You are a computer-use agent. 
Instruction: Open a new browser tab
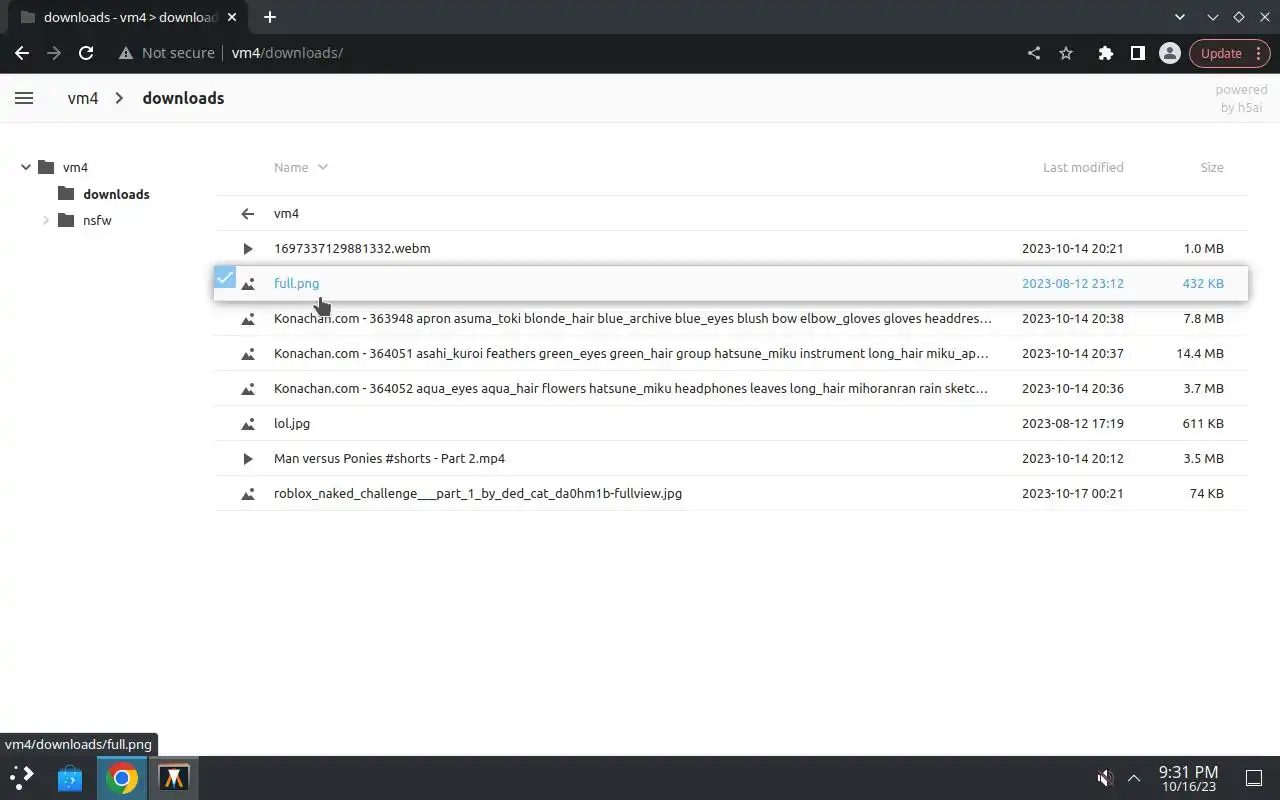pos(270,17)
